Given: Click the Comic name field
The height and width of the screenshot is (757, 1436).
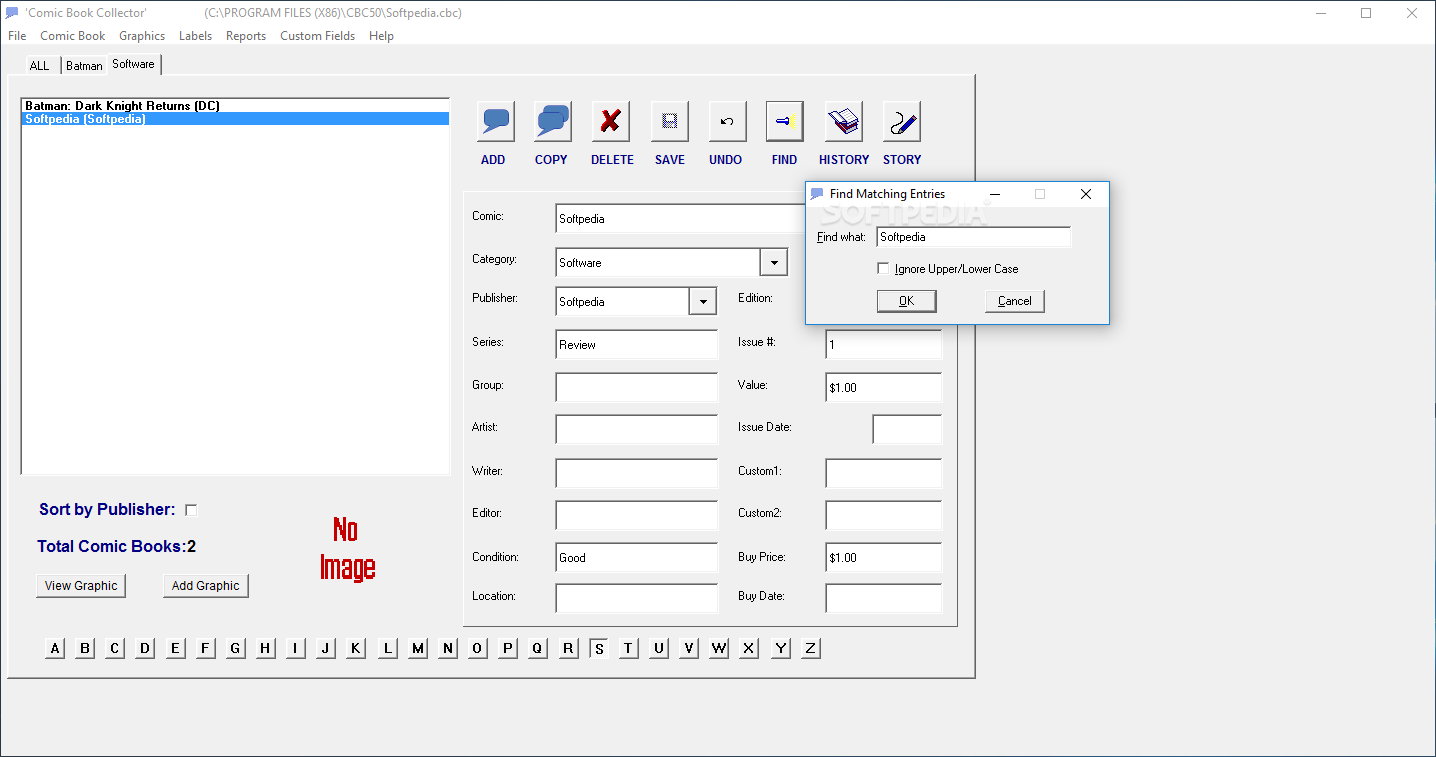Looking at the screenshot, I should [x=680, y=219].
